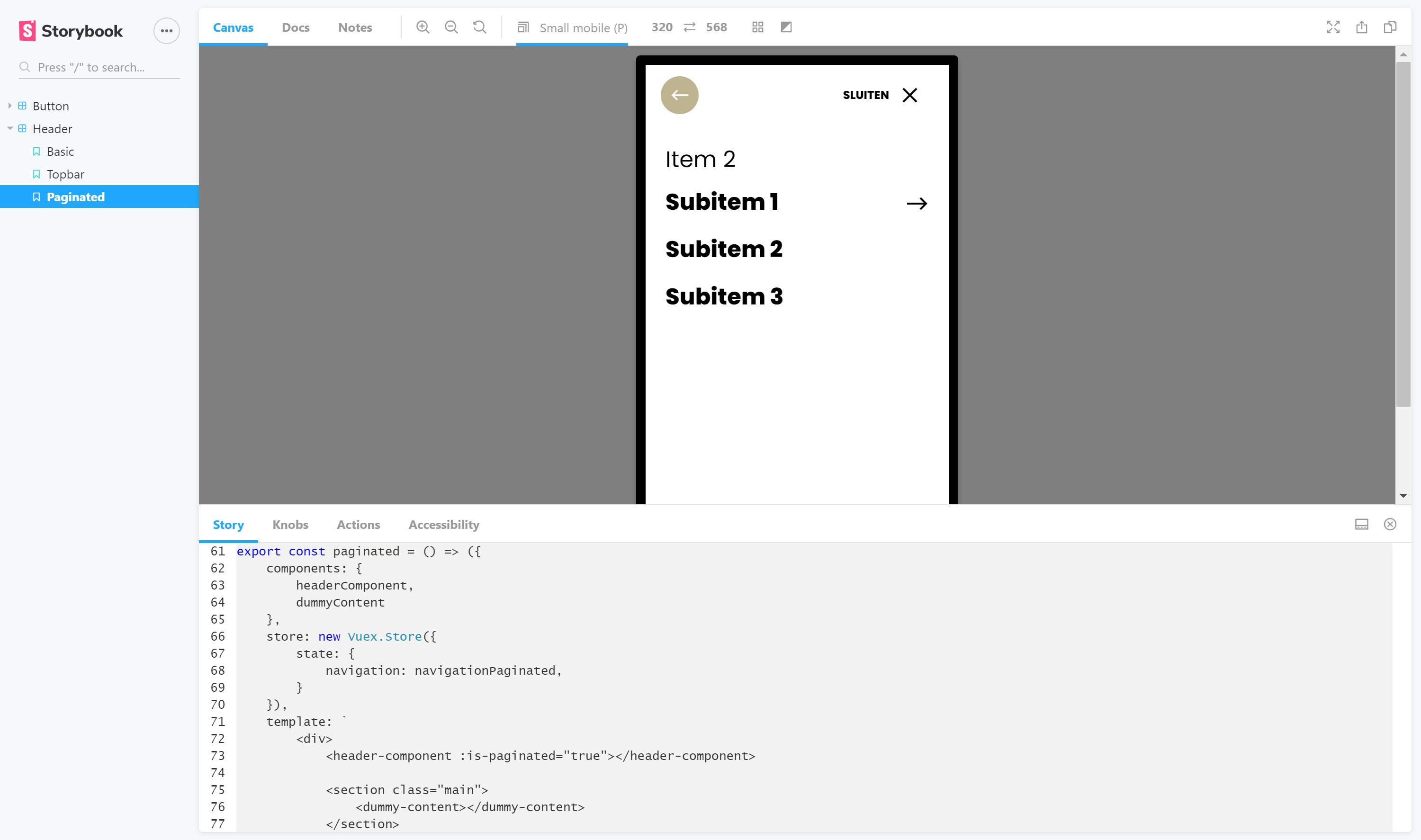Select the Basic story item
The width and height of the screenshot is (1421, 840).
59,151
